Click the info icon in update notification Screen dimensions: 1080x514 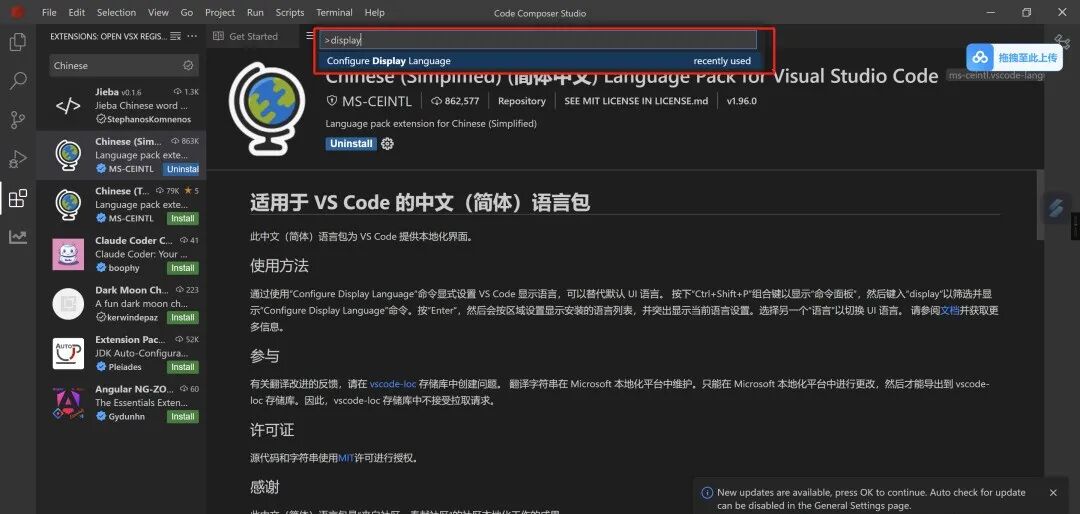[x=707, y=493]
